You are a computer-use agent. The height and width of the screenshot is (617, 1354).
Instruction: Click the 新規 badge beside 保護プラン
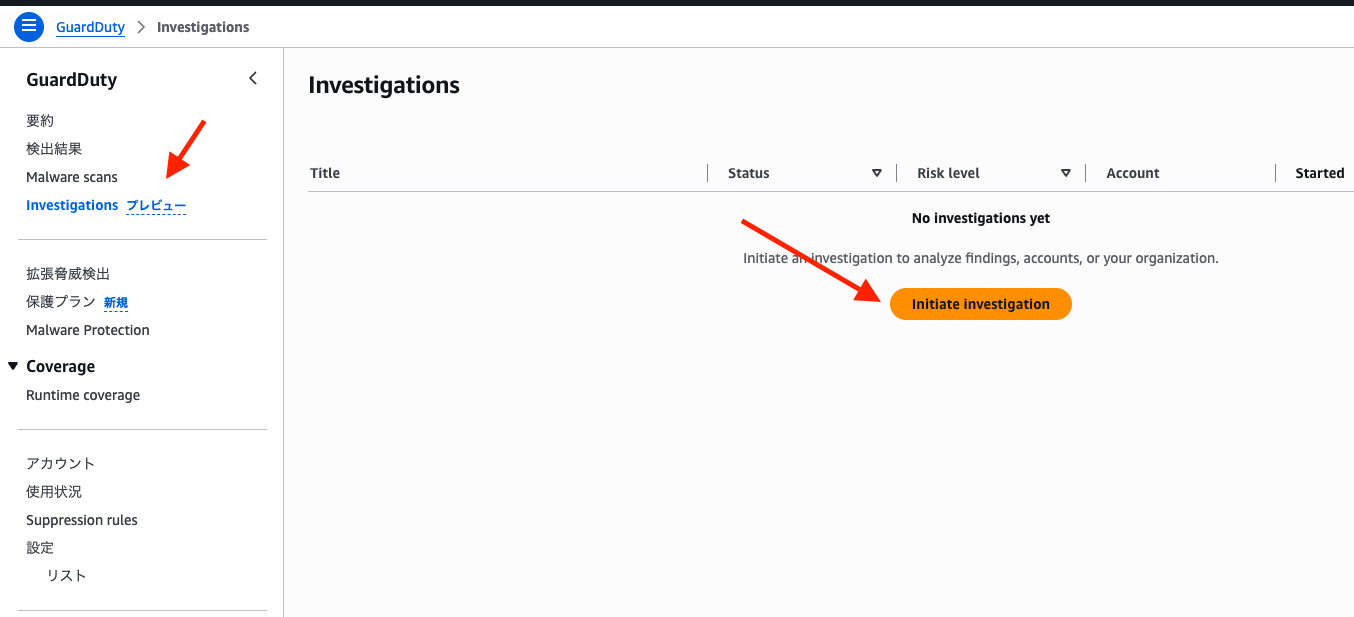pos(116,303)
